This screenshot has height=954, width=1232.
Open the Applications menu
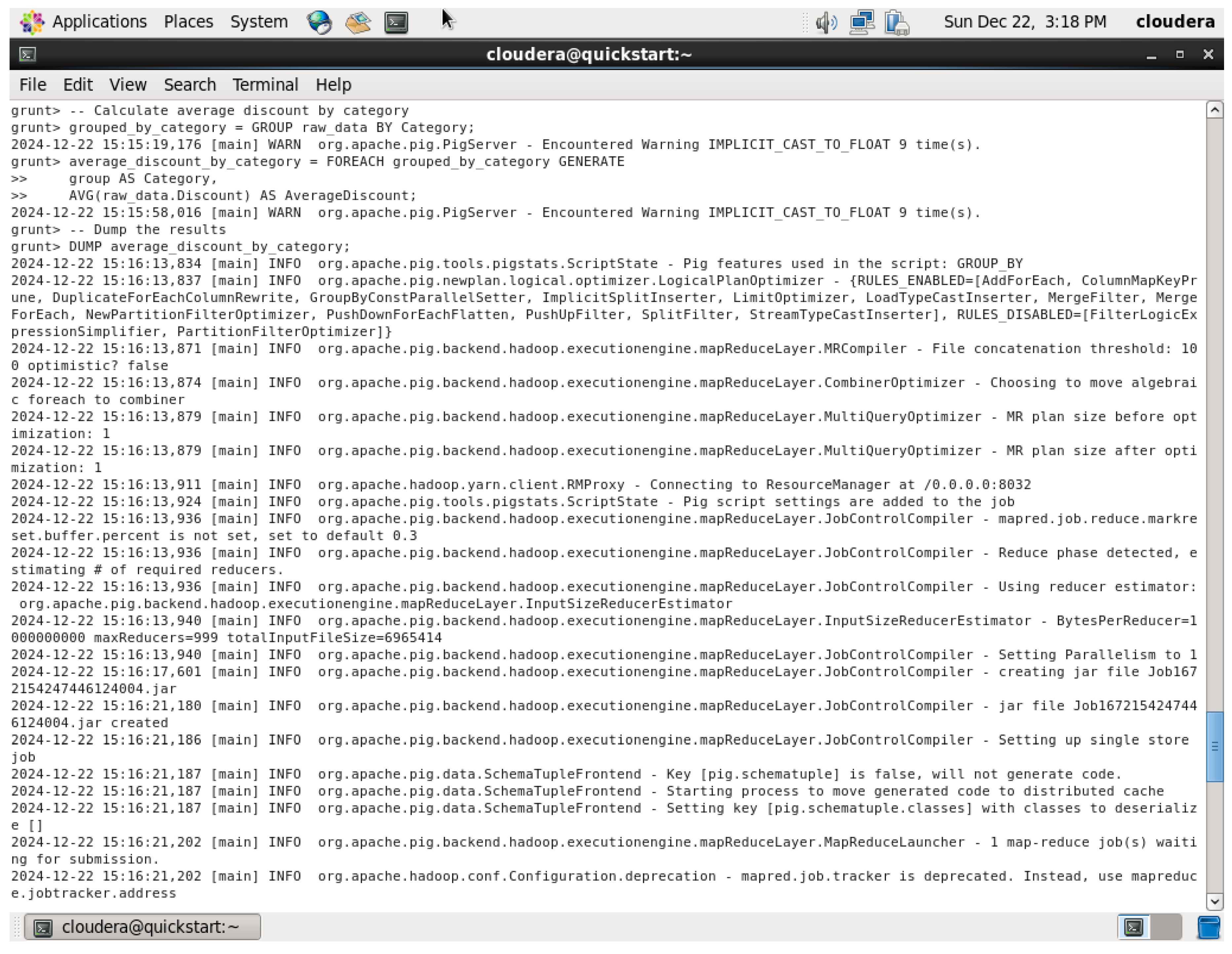point(99,21)
